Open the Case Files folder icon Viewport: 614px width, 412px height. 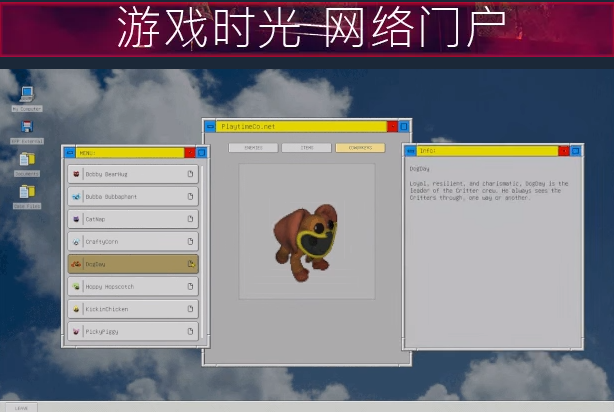27,196
